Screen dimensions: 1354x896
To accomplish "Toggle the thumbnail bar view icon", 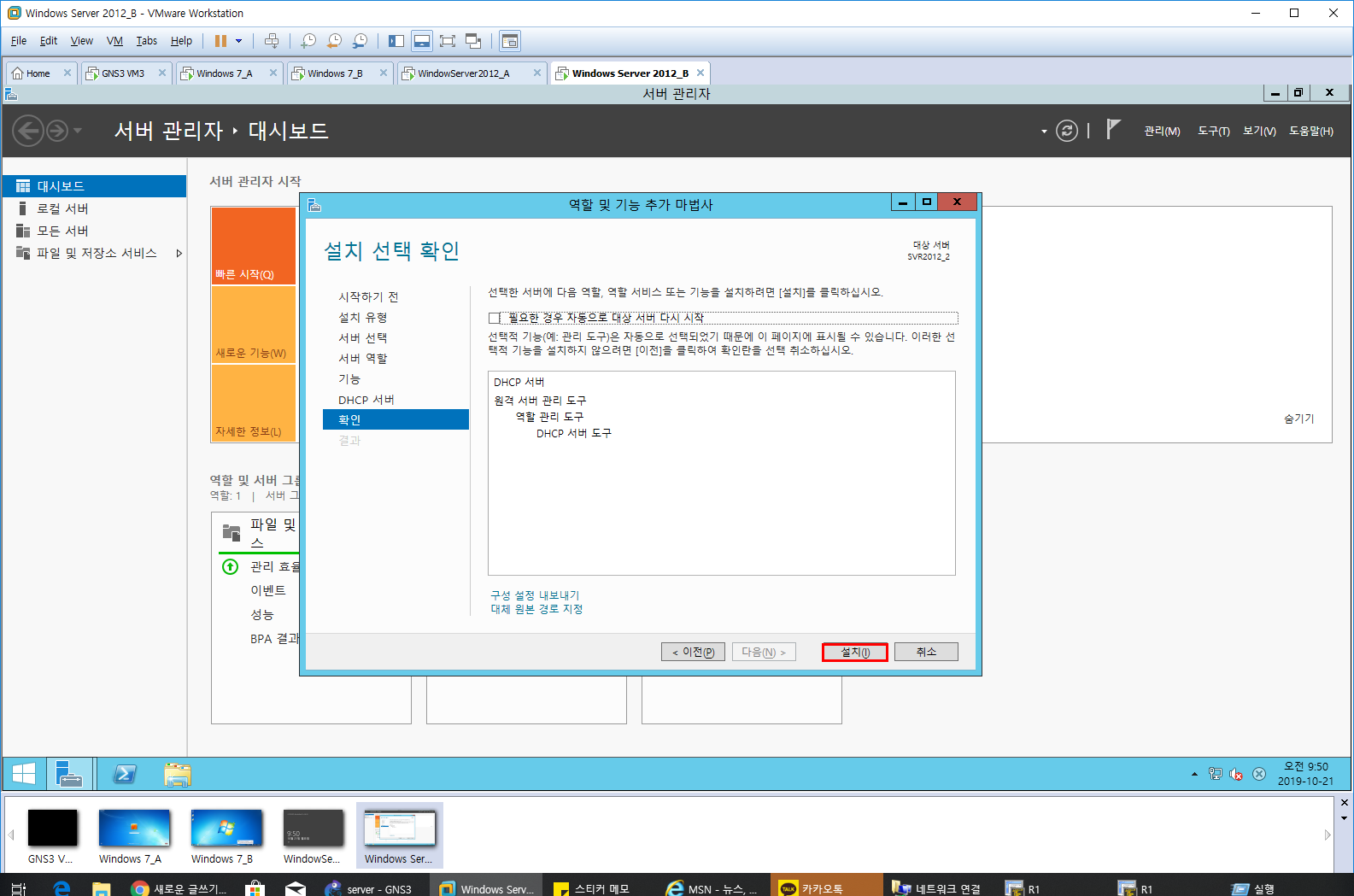I will (422, 41).
